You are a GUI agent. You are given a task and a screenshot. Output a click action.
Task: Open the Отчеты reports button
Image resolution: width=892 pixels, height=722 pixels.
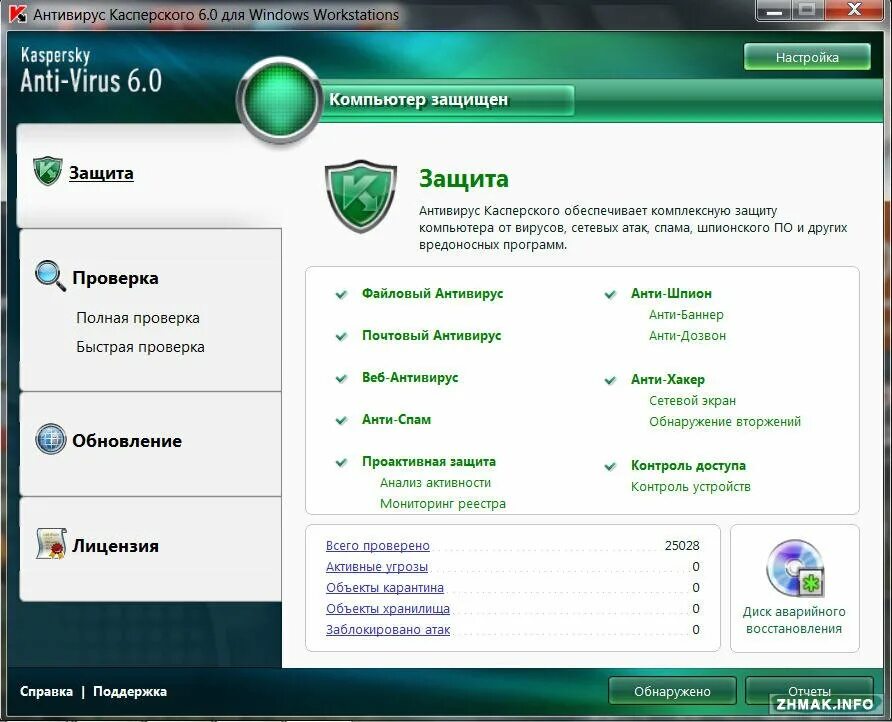coord(809,691)
